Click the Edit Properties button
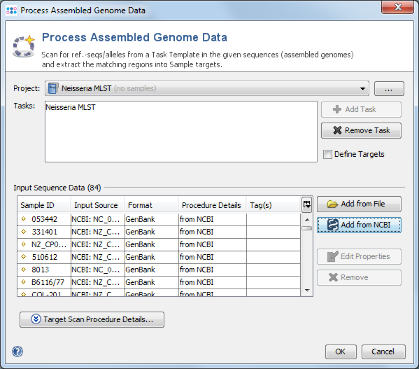The image size is (419, 369). point(359,256)
